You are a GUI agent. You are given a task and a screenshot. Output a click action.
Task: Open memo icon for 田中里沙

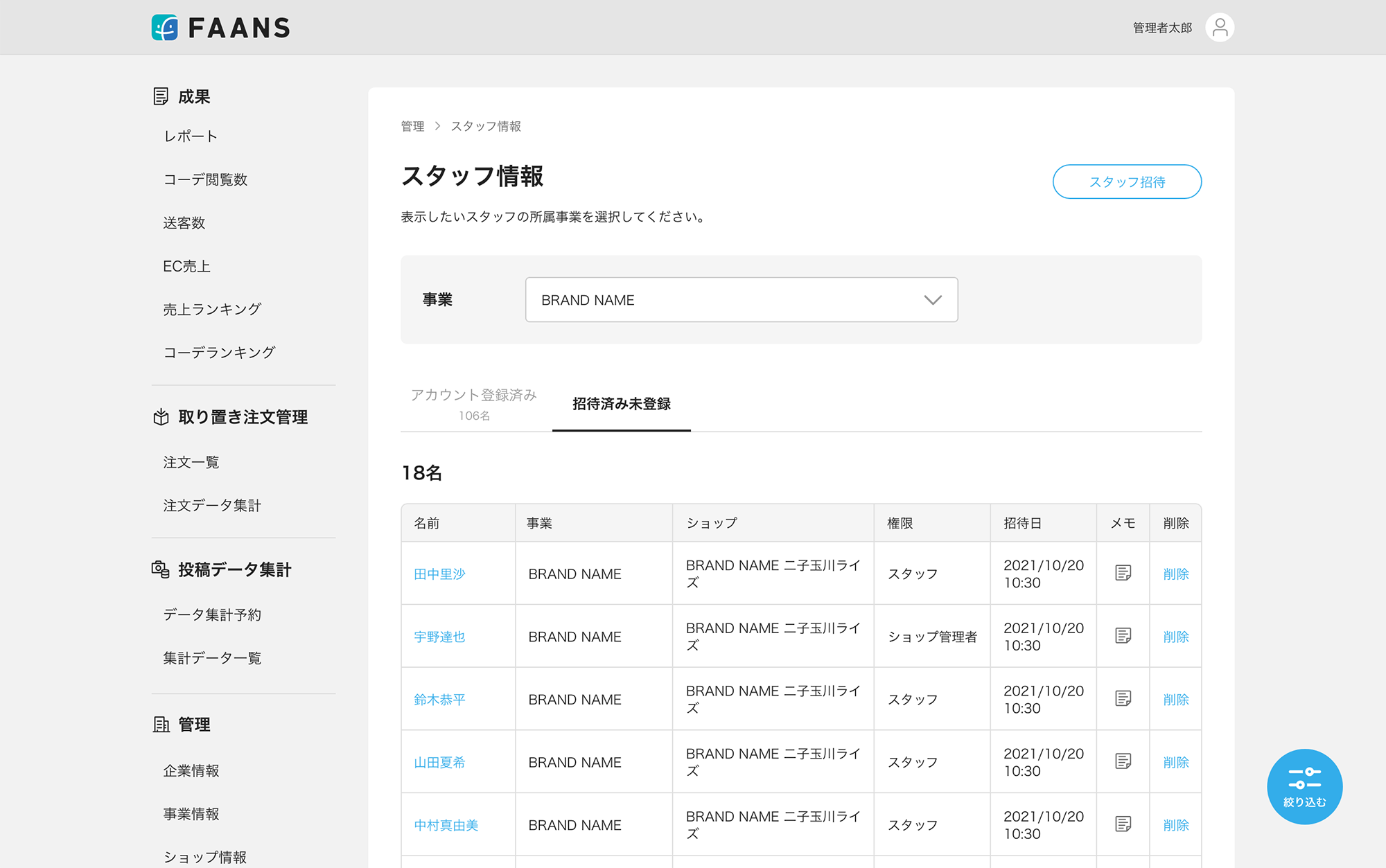1123,573
